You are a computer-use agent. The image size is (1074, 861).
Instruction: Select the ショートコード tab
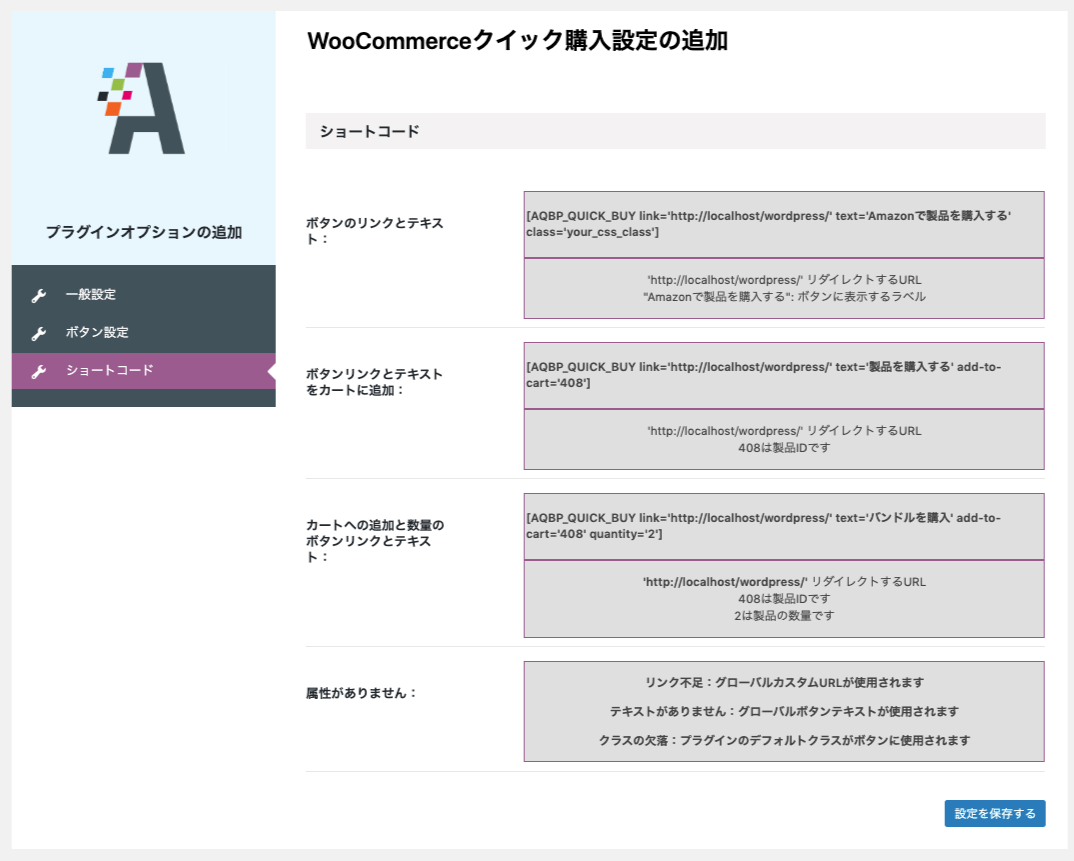point(144,371)
